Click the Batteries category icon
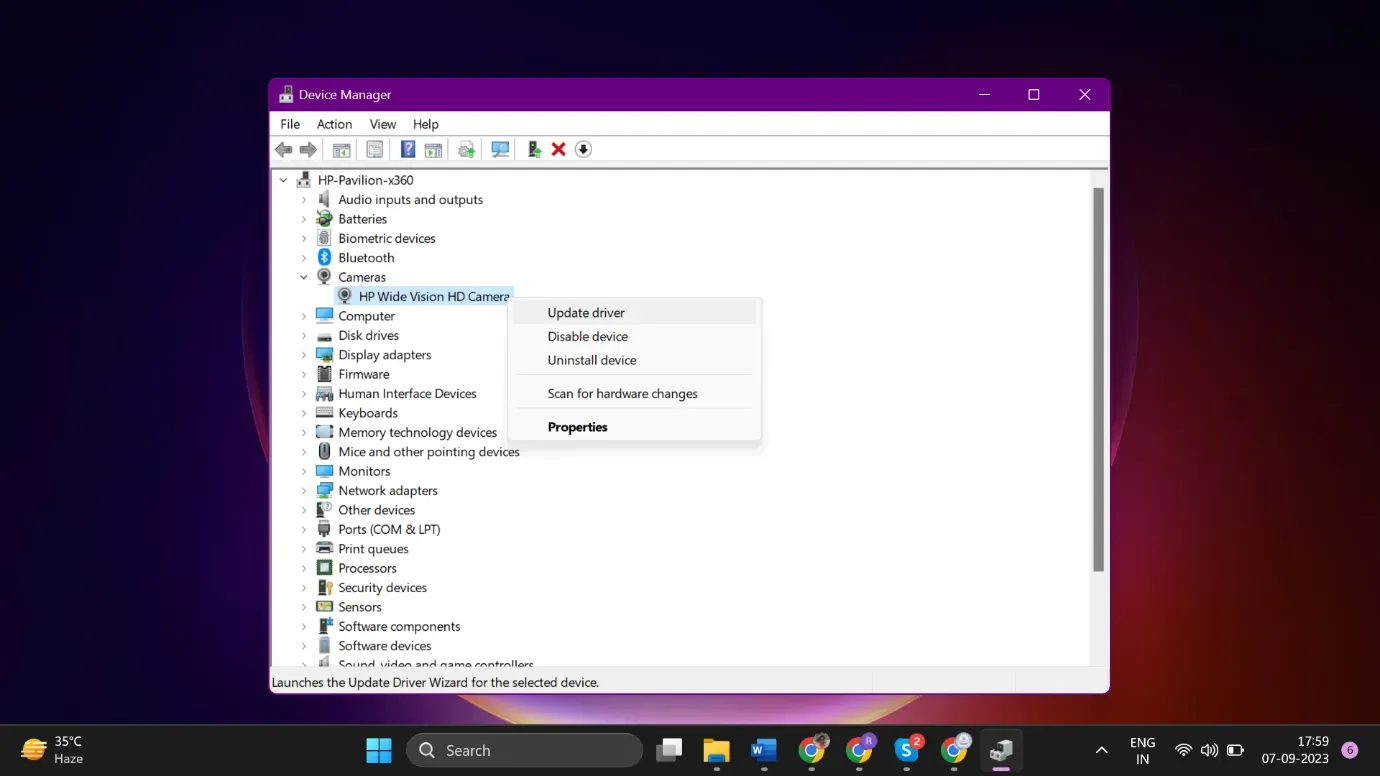 pos(324,219)
